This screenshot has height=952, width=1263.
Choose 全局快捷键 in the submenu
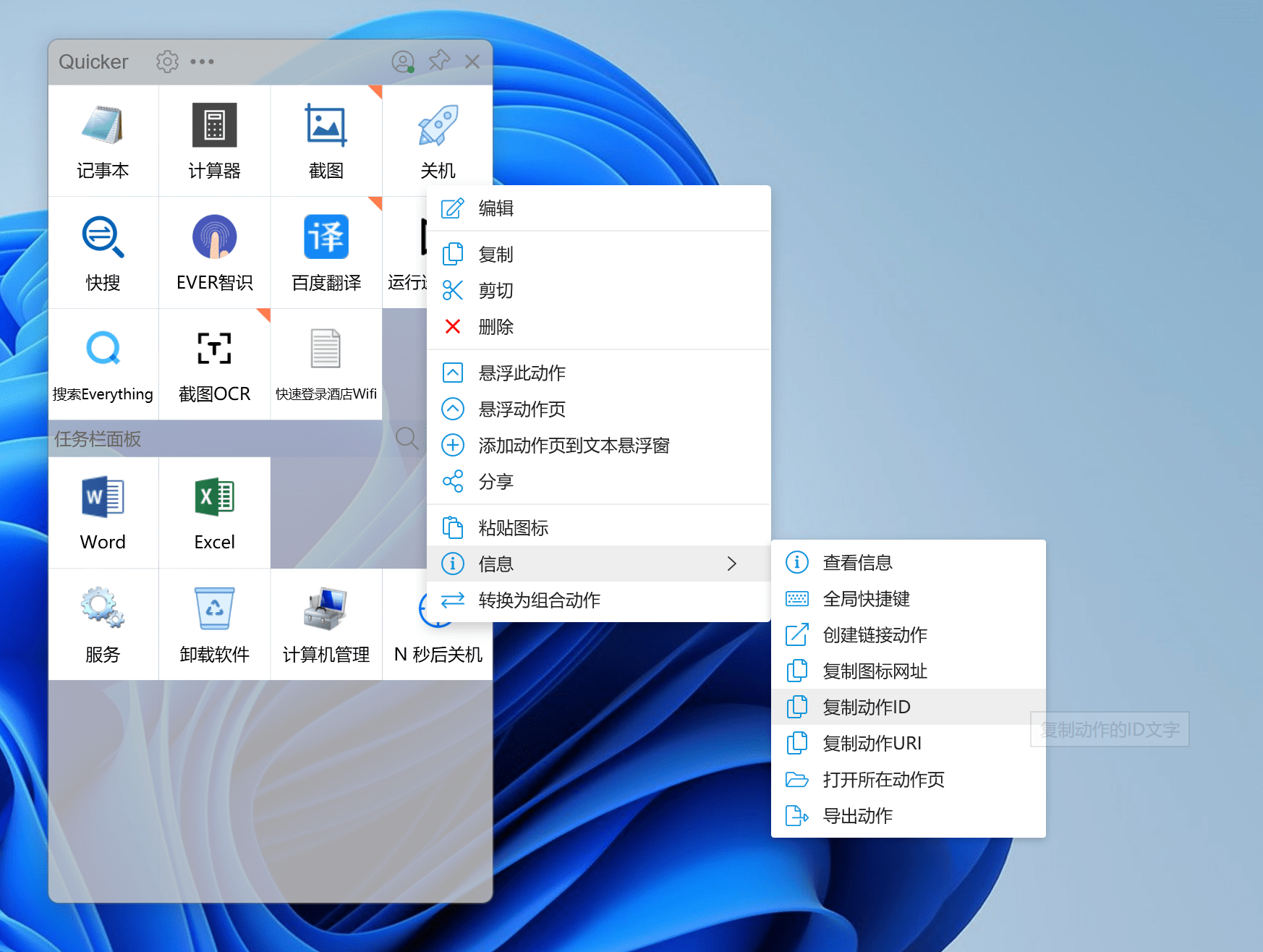[909, 598]
